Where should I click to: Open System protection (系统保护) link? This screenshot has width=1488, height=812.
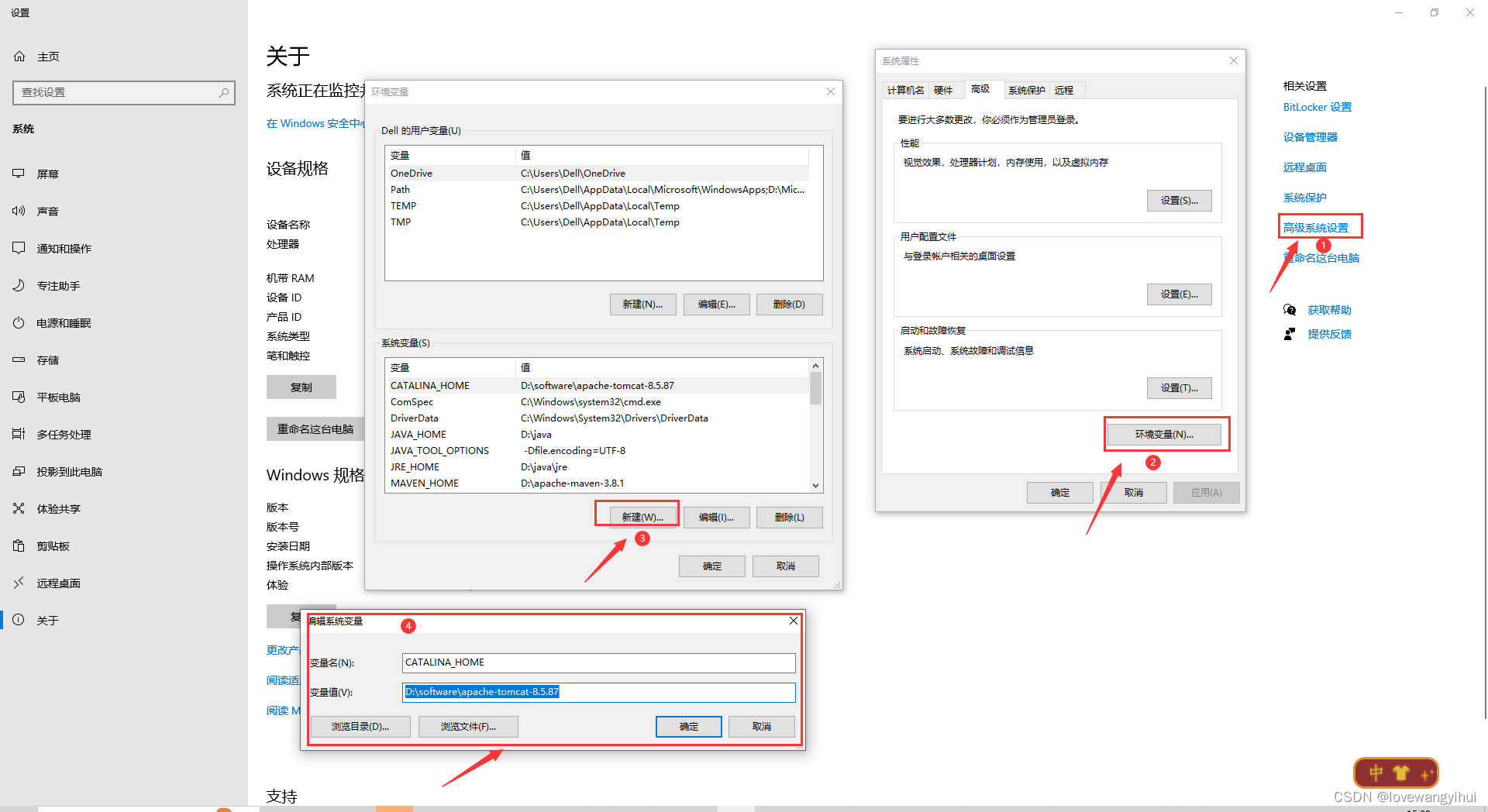click(x=1304, y=198)
